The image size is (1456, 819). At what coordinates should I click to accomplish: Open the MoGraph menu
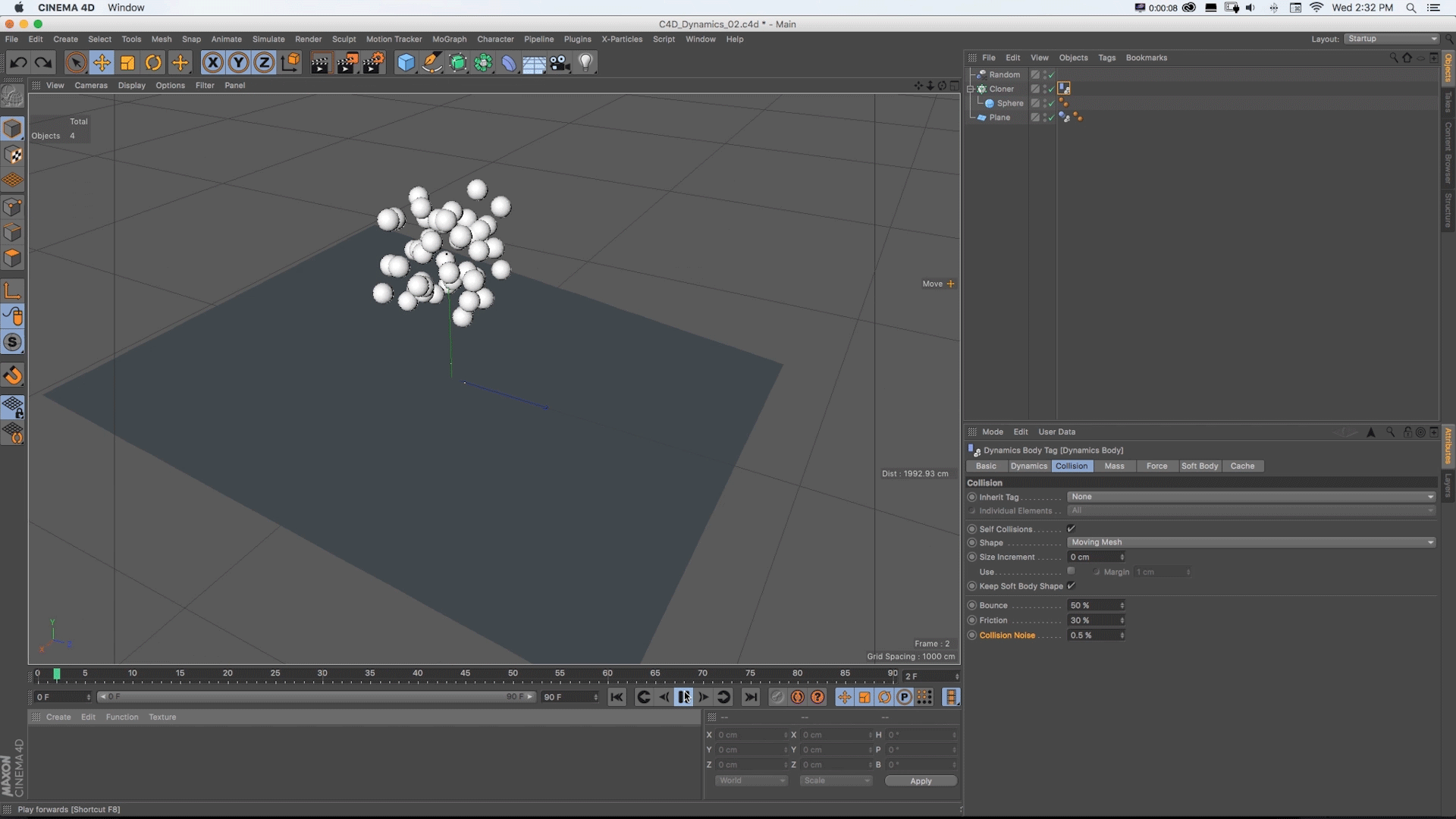click(449, 39)
